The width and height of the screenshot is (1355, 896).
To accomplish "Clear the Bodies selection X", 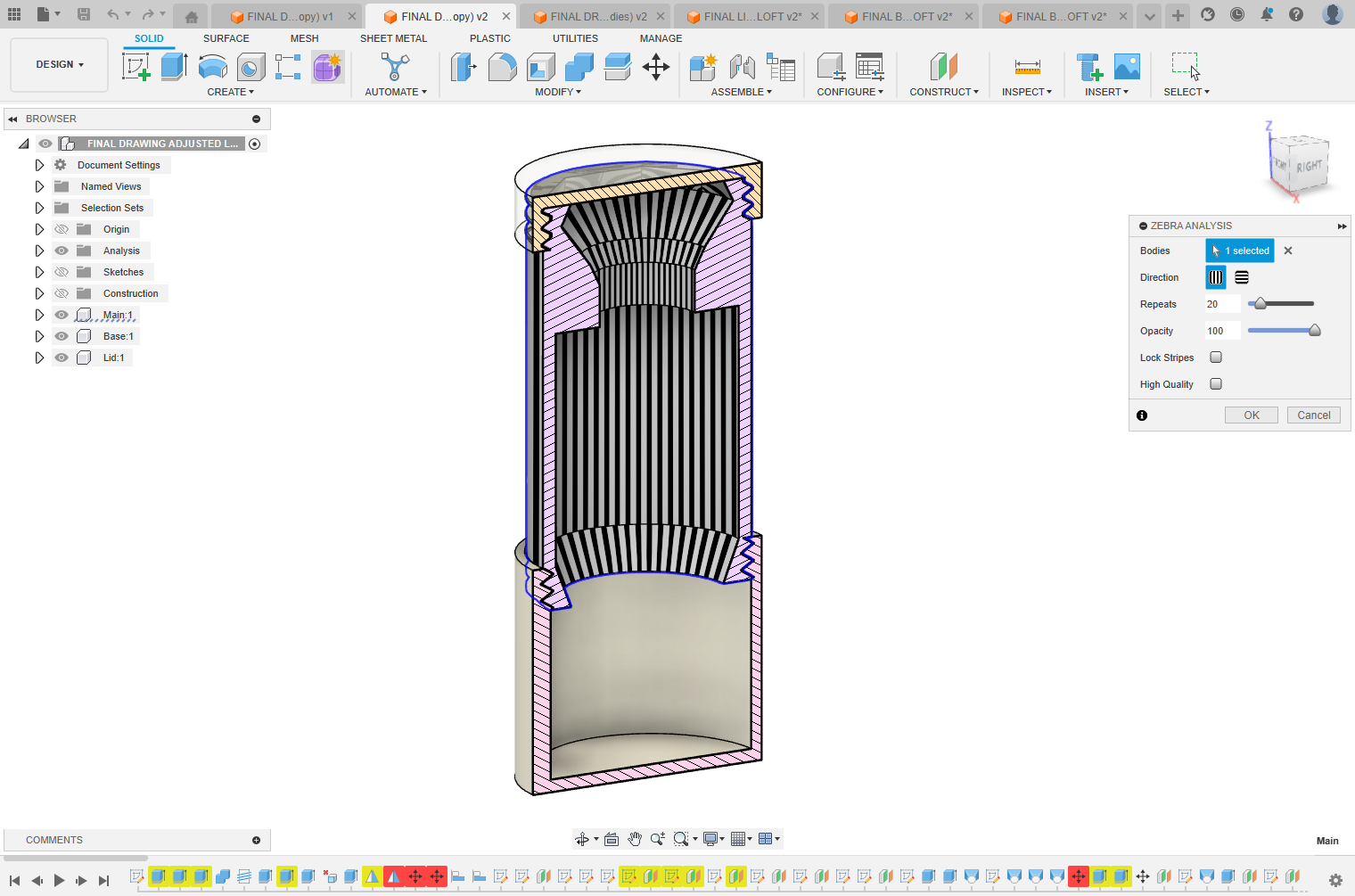I will coord(1288,251).
